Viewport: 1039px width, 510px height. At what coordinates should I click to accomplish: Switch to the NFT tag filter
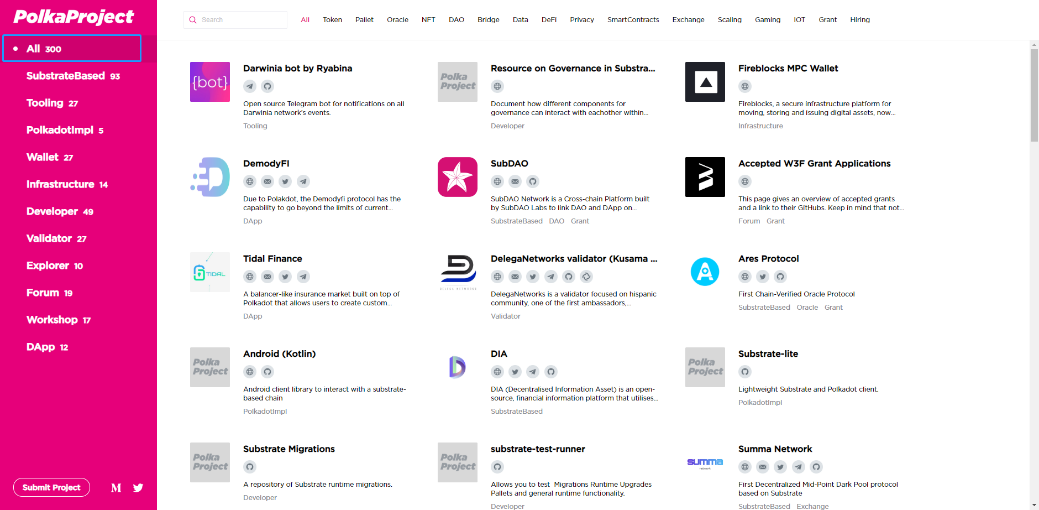pyautogui.click(x=428, y=20)
